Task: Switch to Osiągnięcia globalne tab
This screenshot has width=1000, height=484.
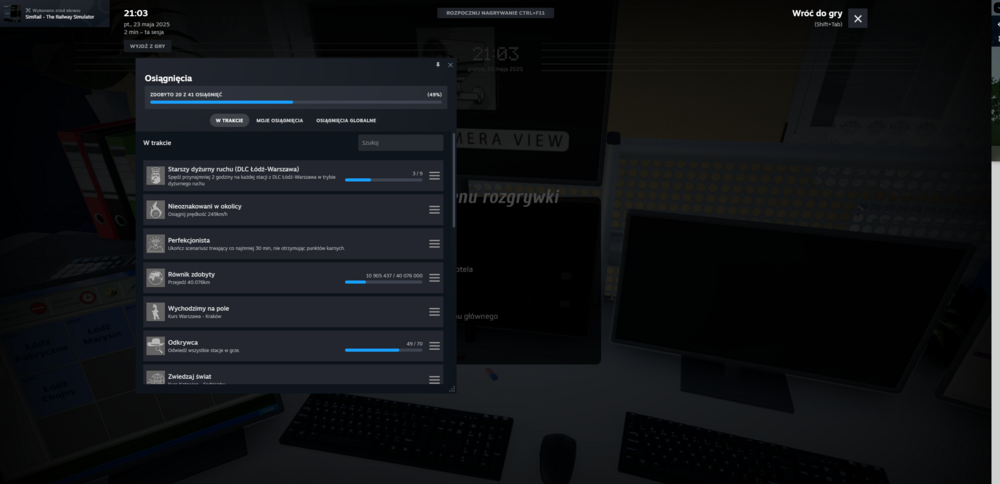Action: point(346,121)
